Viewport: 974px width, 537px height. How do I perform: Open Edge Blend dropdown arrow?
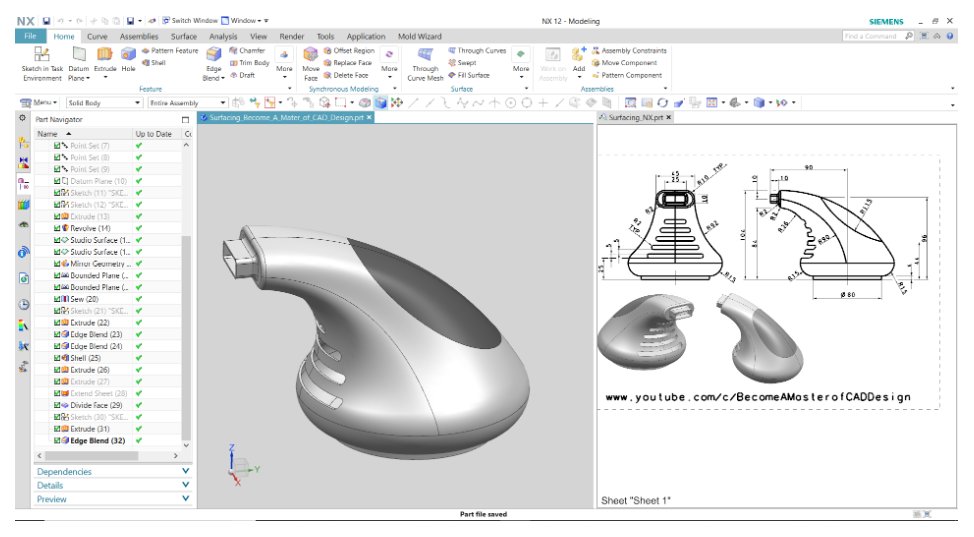(x=222, y=78)
